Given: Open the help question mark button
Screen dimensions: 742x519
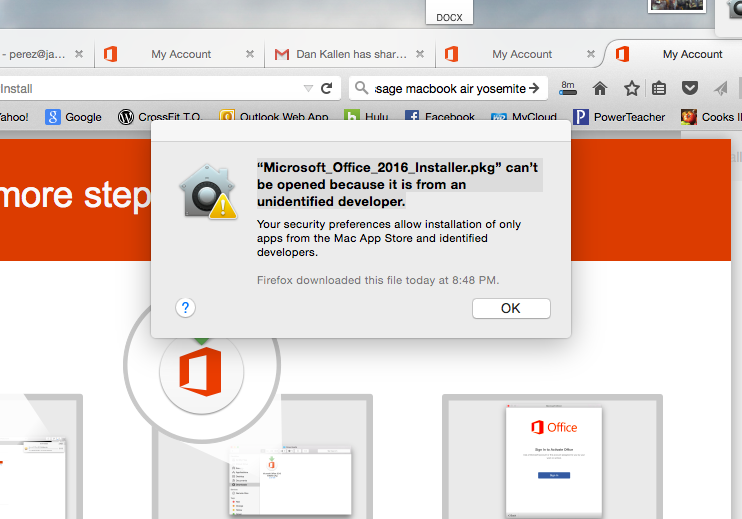Looking at the screenshot, I should point(186,308).
